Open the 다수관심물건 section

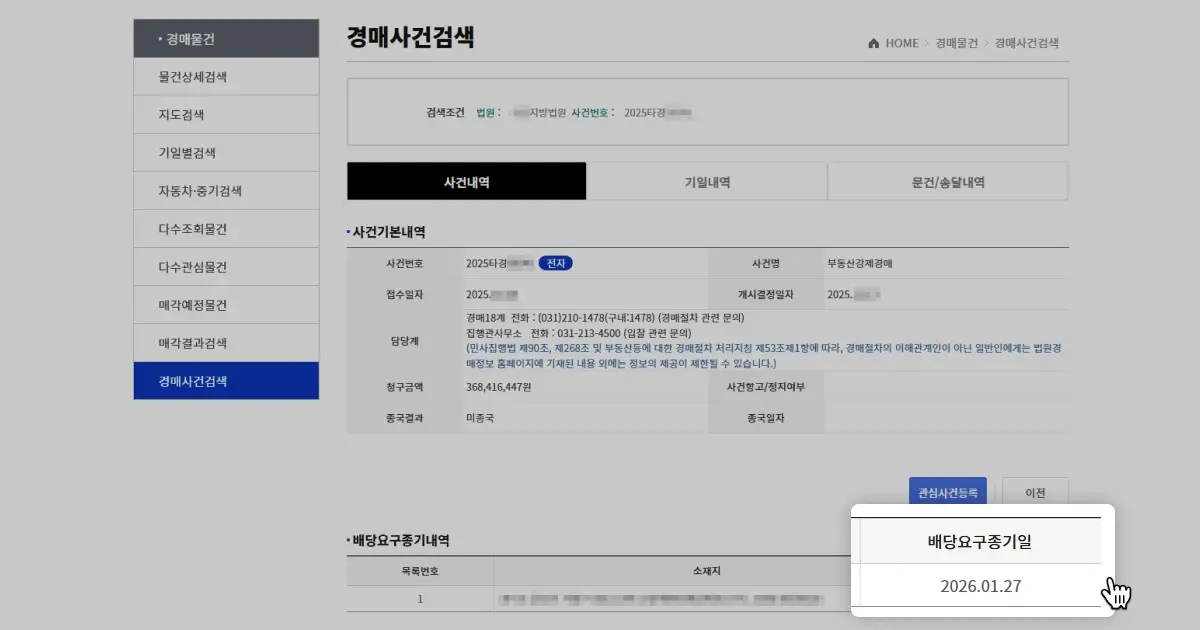pyautogui.click(x=225, y=266)
